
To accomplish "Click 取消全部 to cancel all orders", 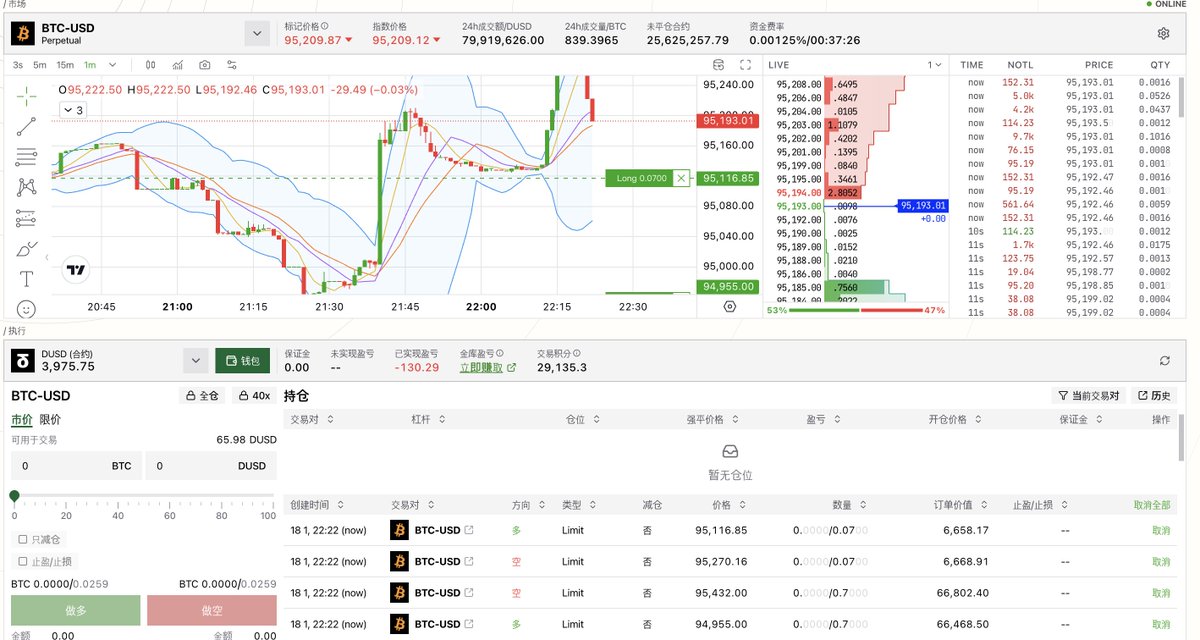I will point(1152,505).
